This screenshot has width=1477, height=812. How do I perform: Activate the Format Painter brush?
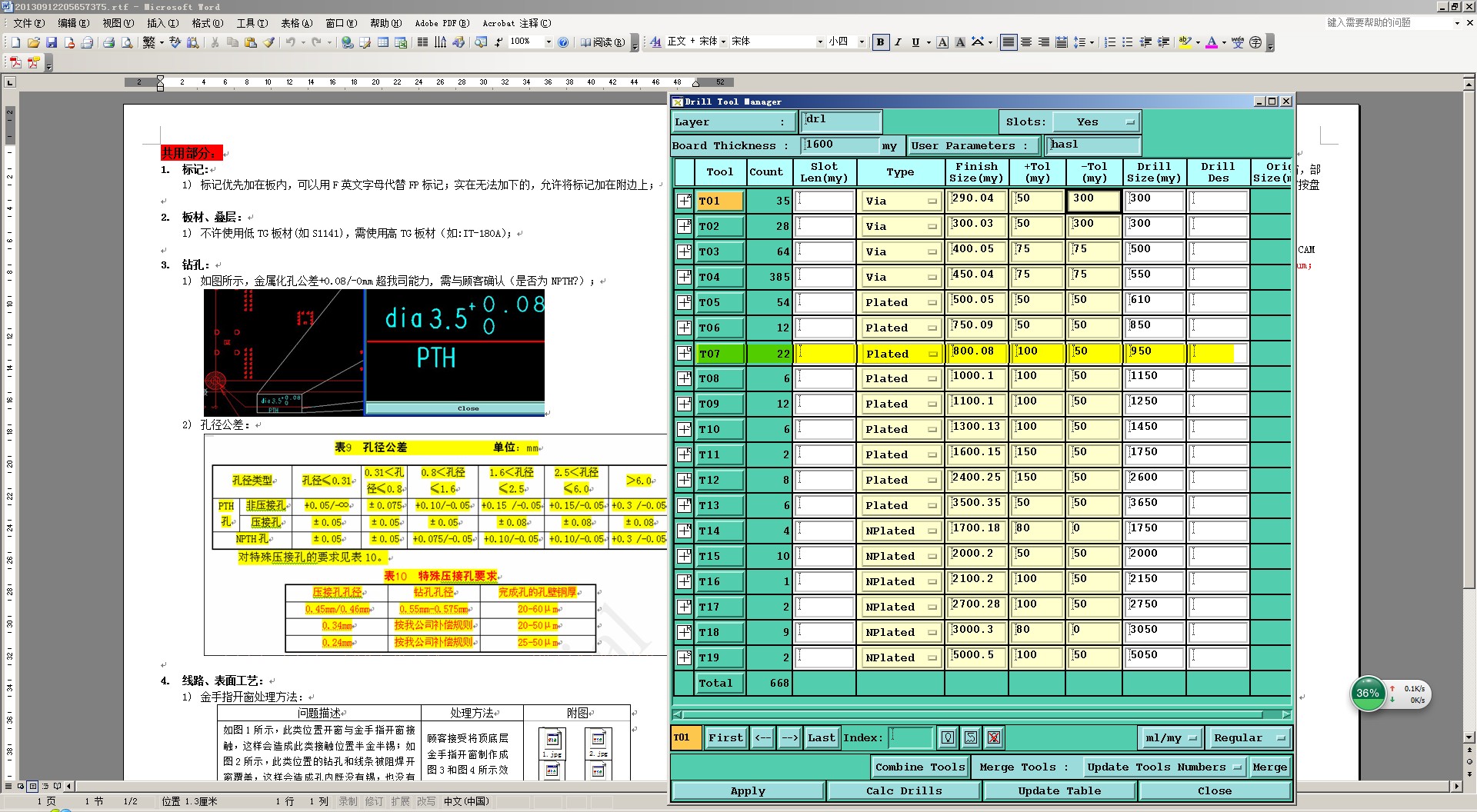(268, 42)
